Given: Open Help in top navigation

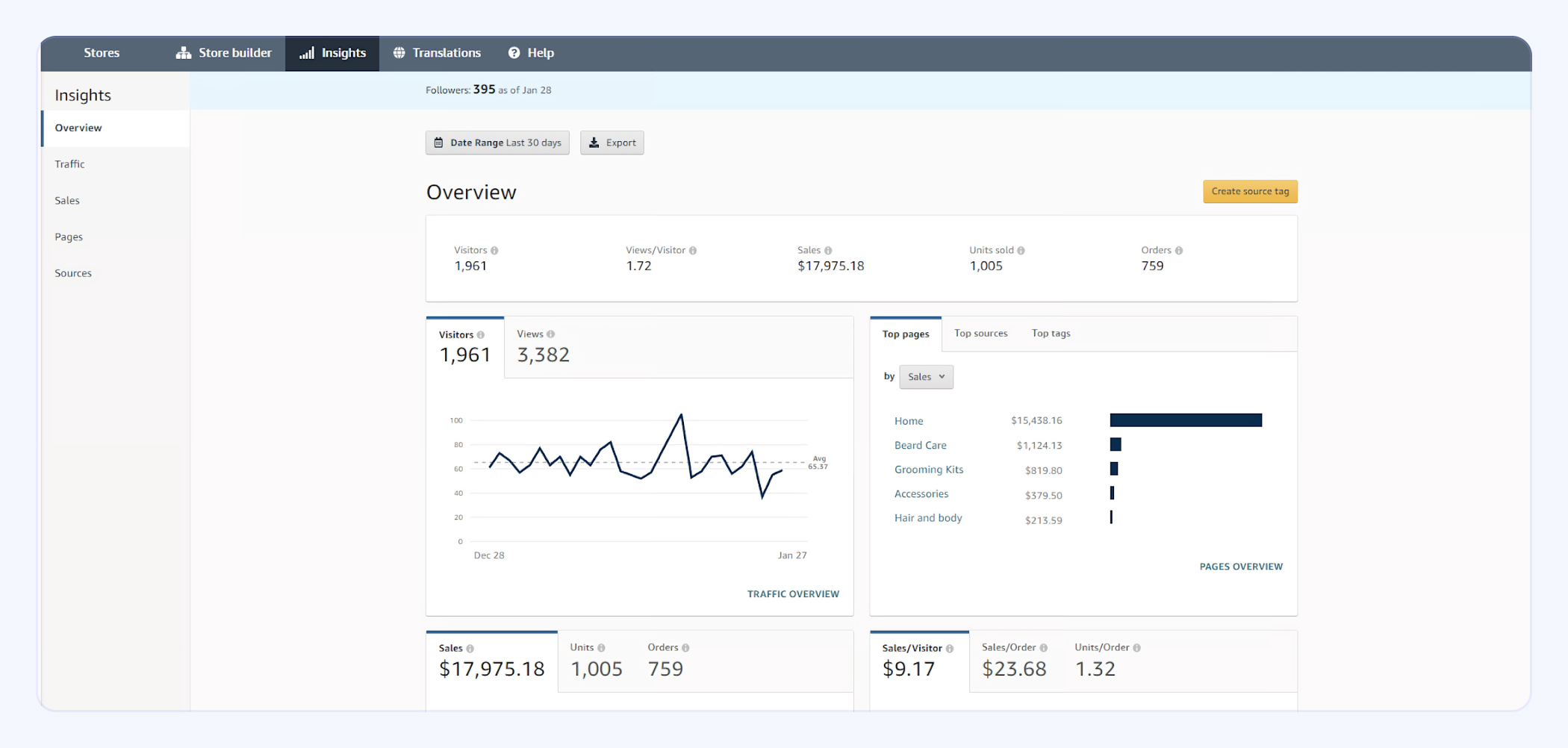Looking at the screenshot, I should pyautogui.click(x=532, y=53).
